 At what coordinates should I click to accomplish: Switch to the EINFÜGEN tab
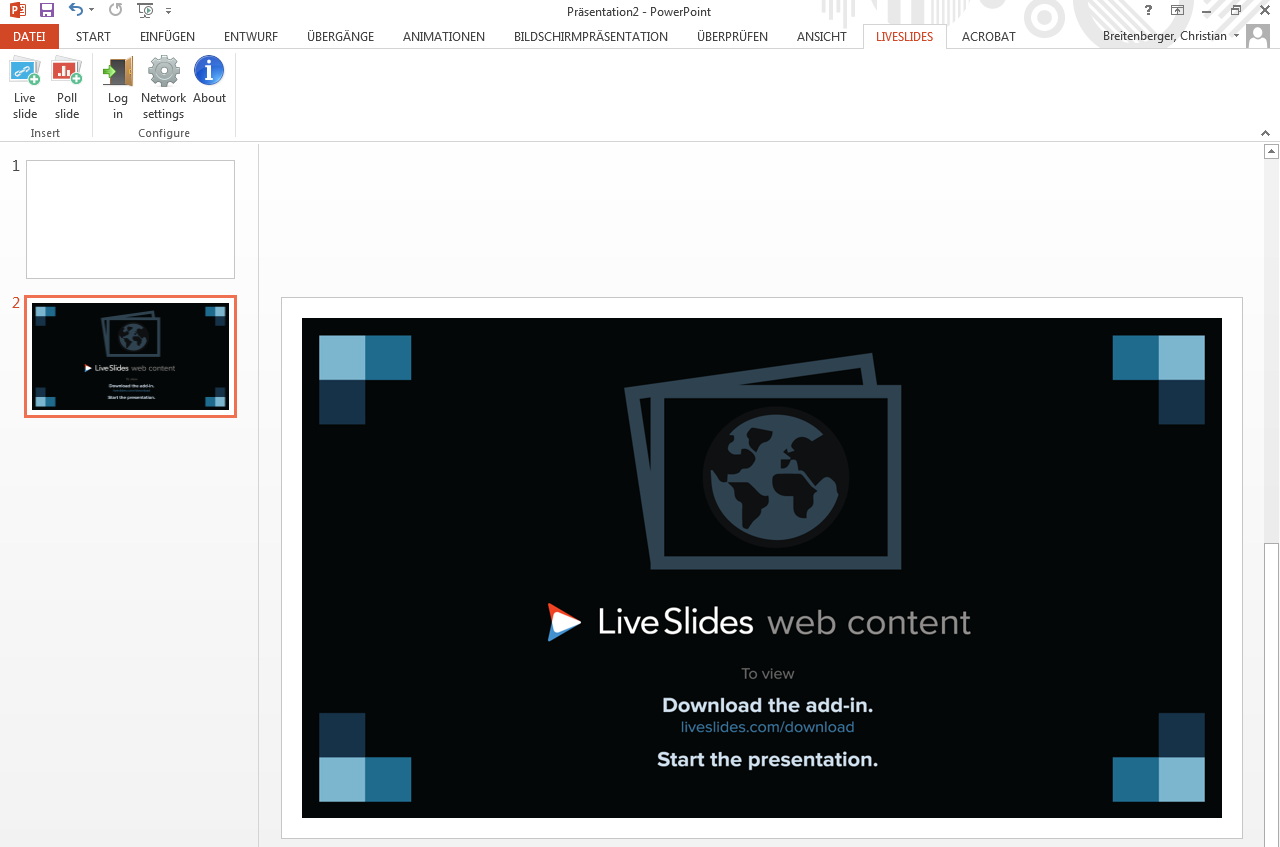click(x=167, y=36)
